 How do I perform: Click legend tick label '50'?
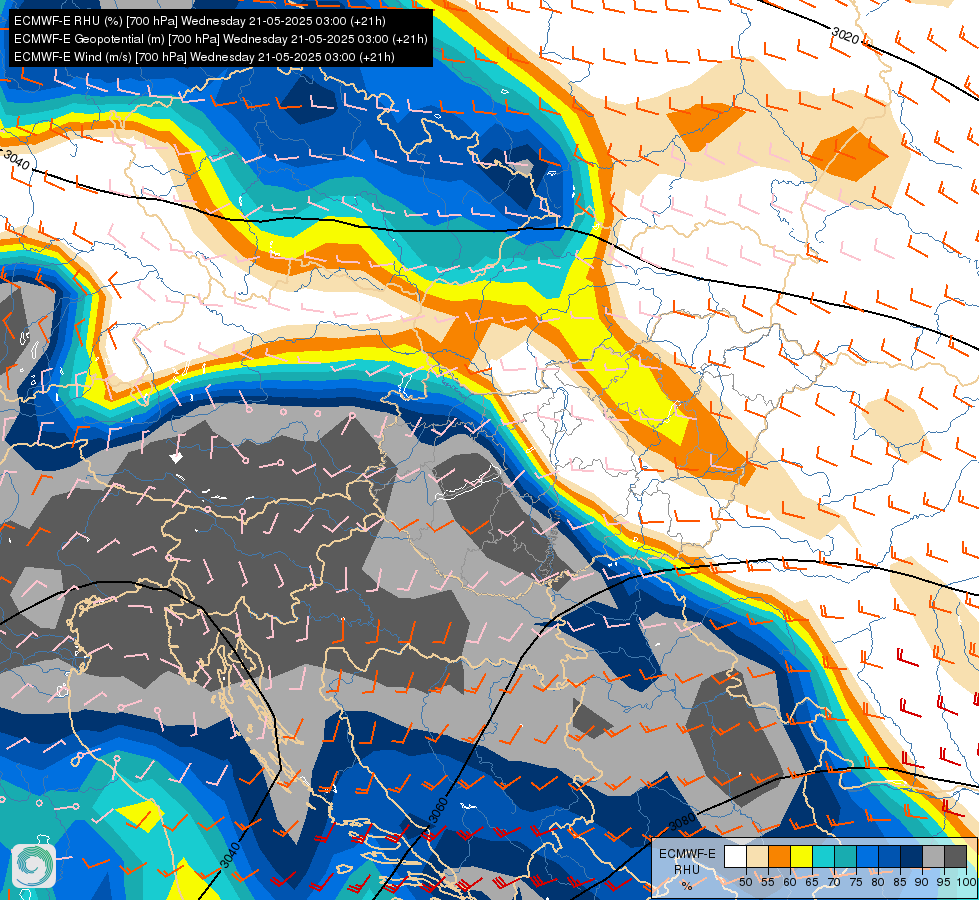click(746, 882)
